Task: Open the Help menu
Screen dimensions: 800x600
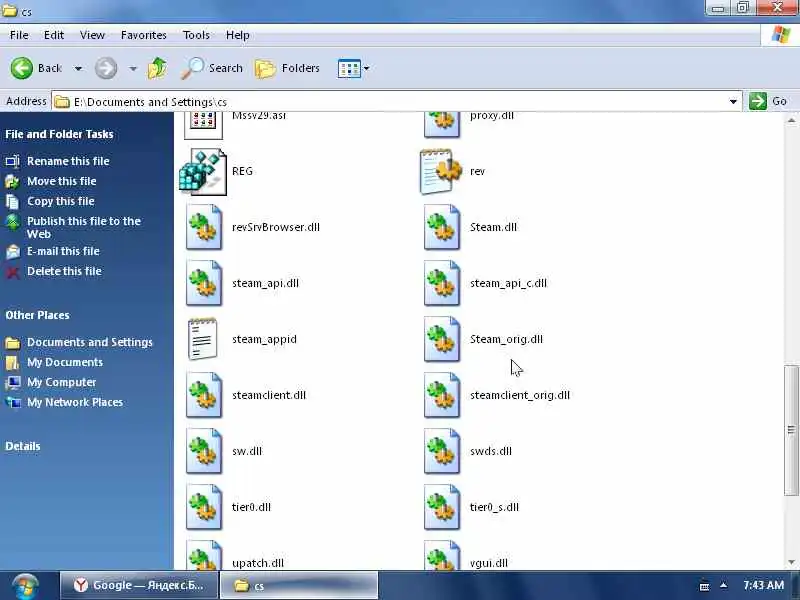Action: pos(238,35)
